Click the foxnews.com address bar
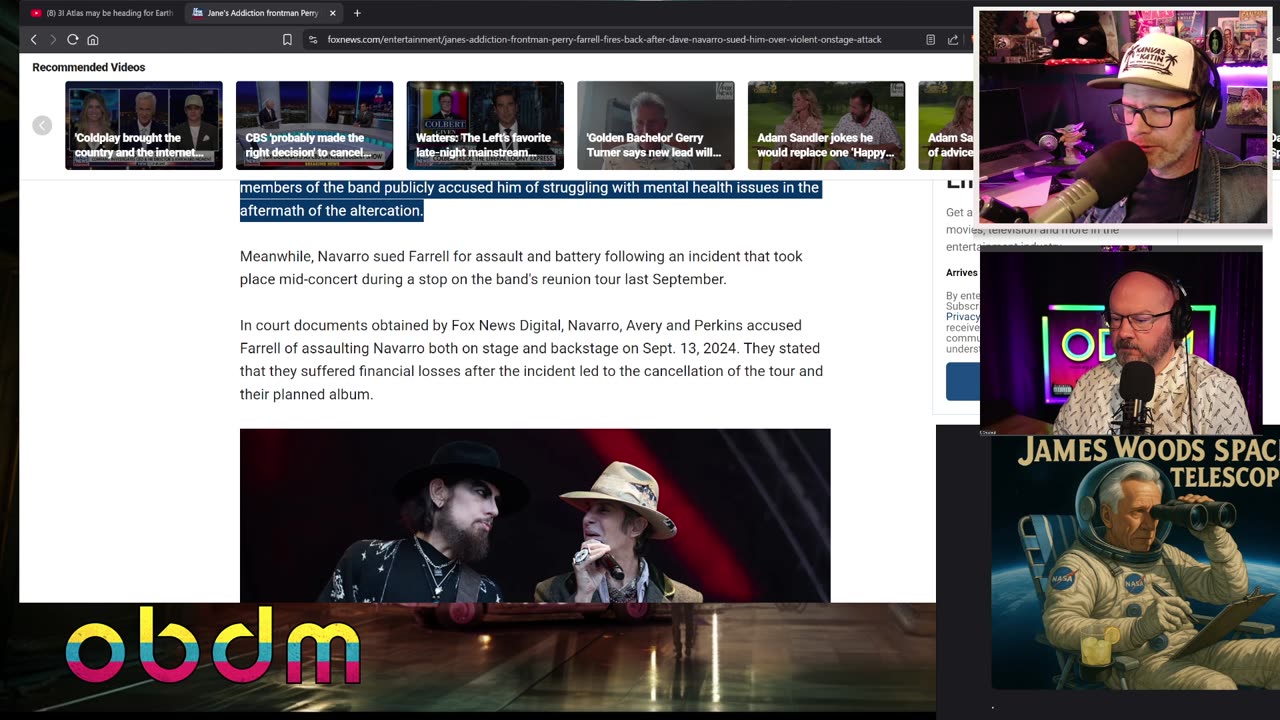 [604, 40]
